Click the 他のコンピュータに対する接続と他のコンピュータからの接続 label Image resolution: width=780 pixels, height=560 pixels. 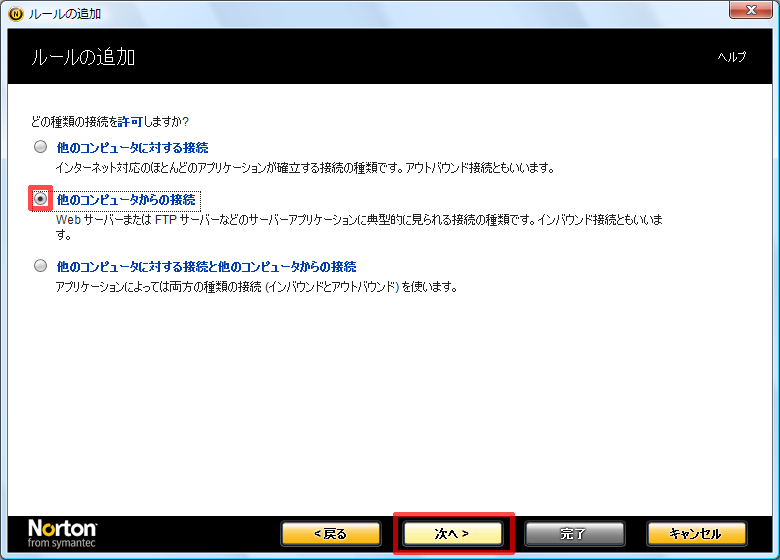click(x=206, y=267)
